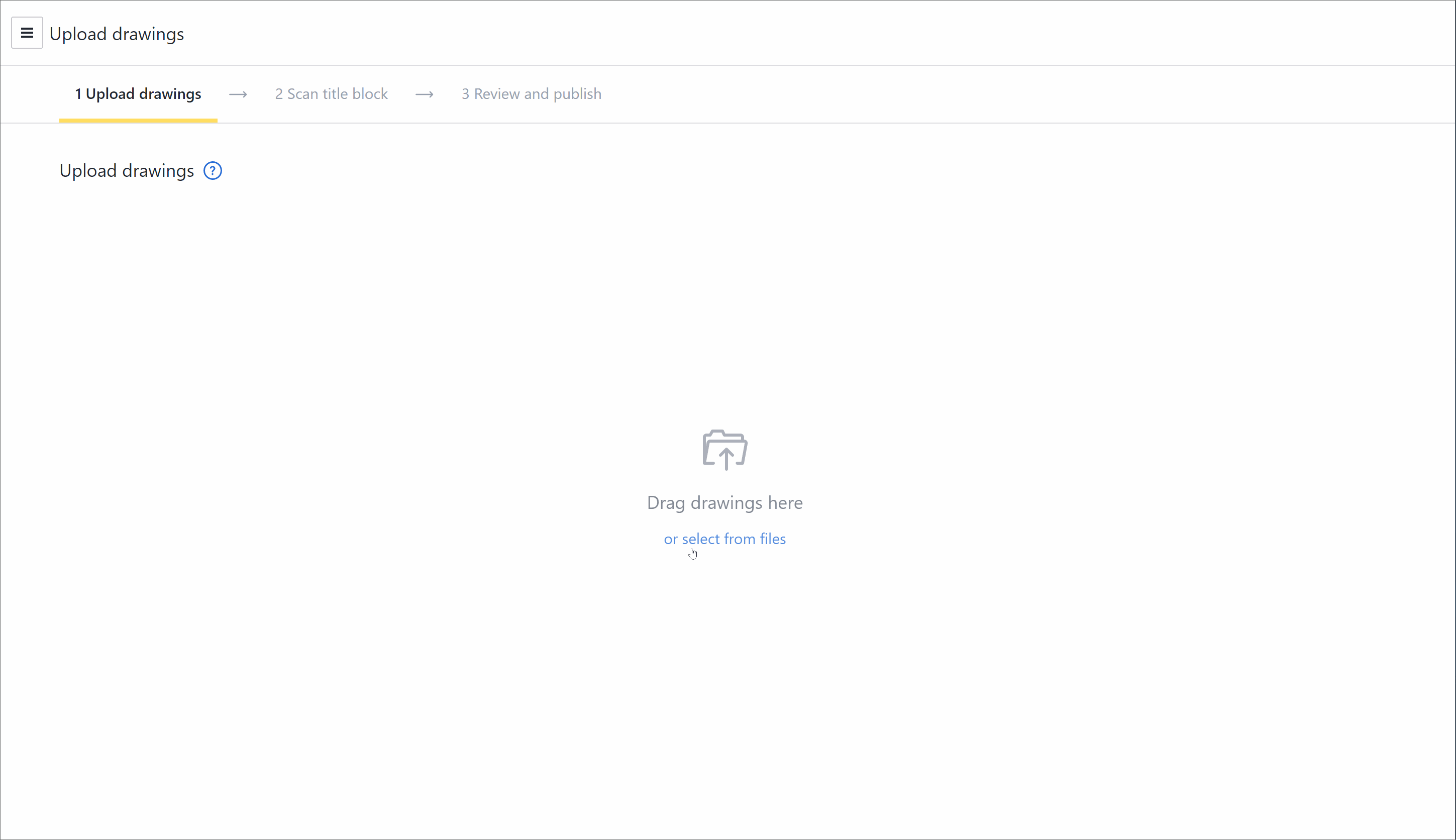Click the arrow before Review and publish
This screenshot has height=840, width=1456.
(x=425, y=94)
